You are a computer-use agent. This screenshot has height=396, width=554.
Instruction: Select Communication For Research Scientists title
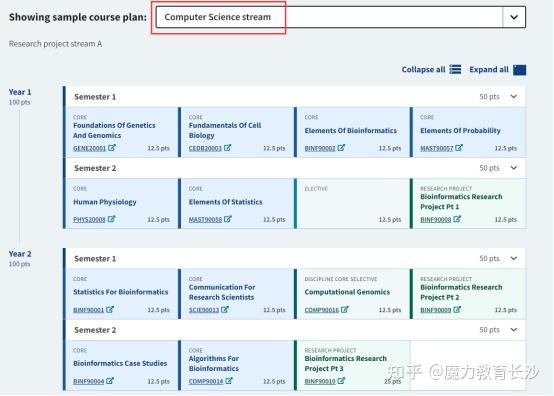click(222, 292)
